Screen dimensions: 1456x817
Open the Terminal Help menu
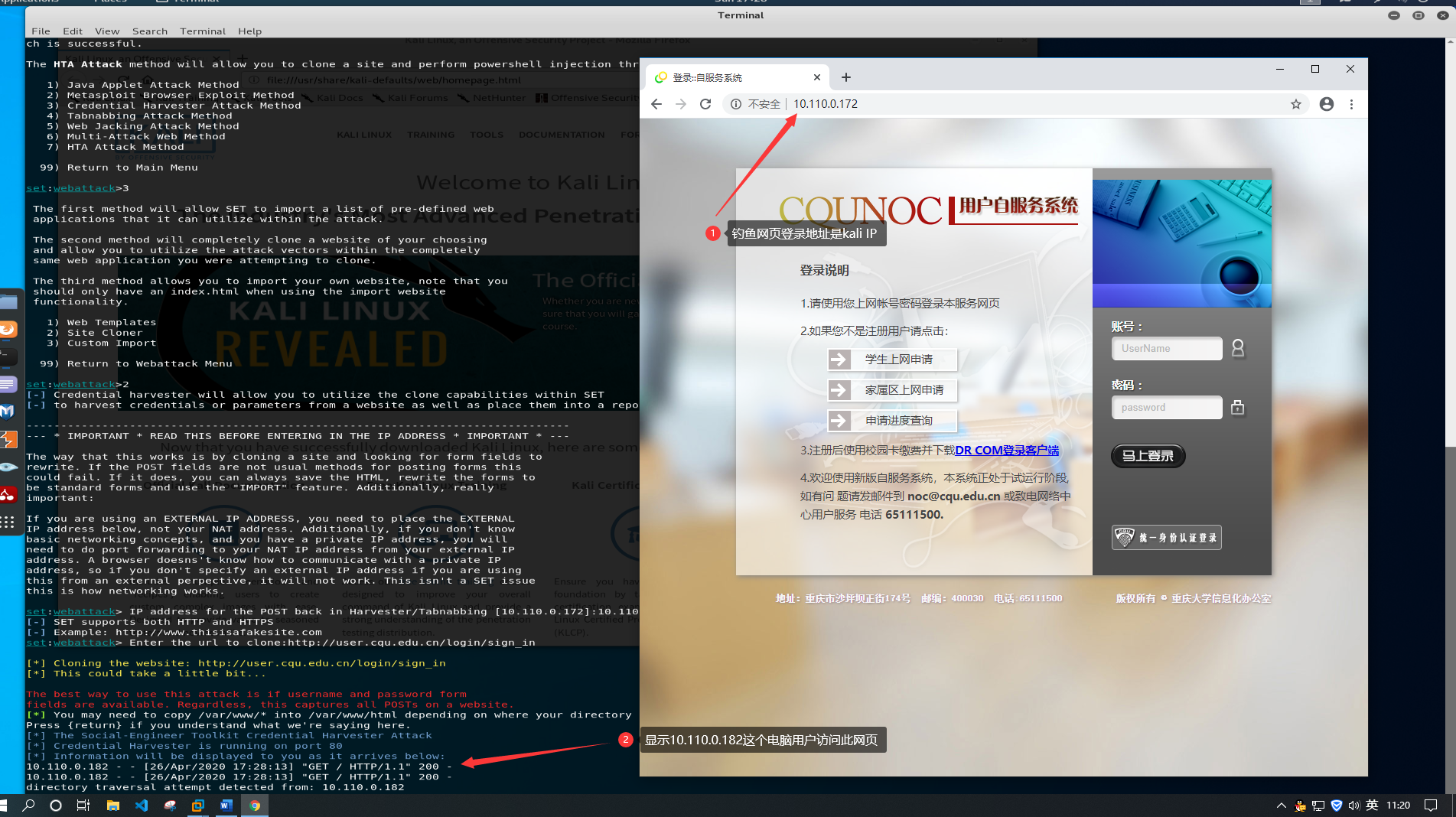(x=249, y=31)
